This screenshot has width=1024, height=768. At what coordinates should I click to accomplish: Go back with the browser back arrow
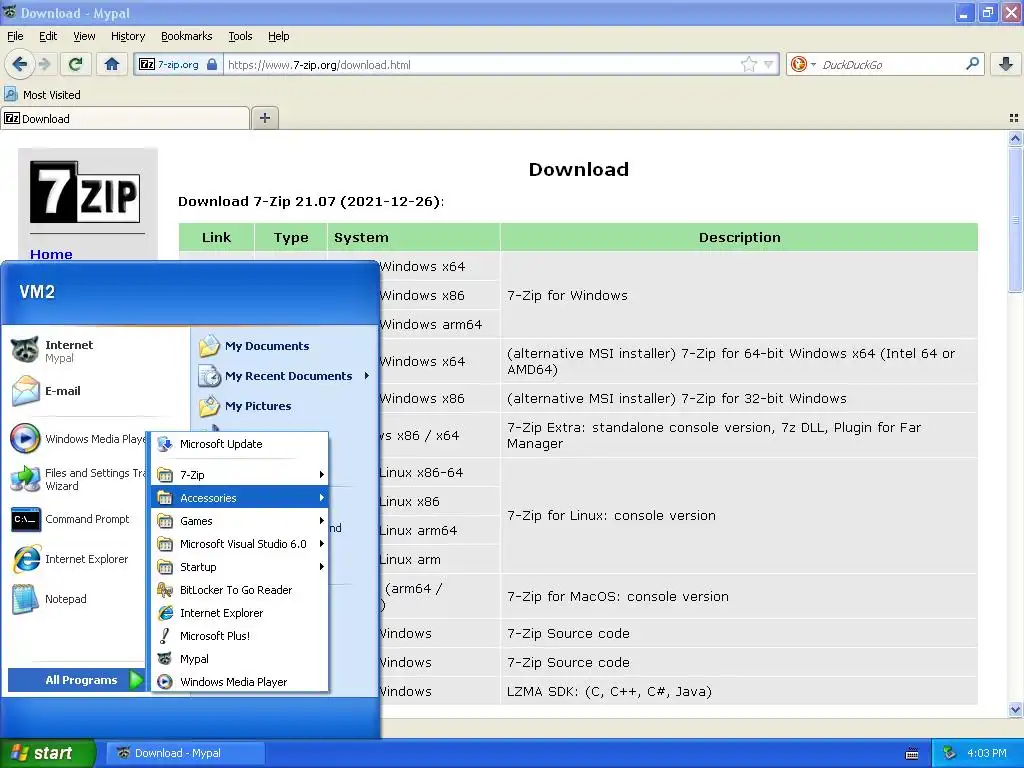(20, 64)
